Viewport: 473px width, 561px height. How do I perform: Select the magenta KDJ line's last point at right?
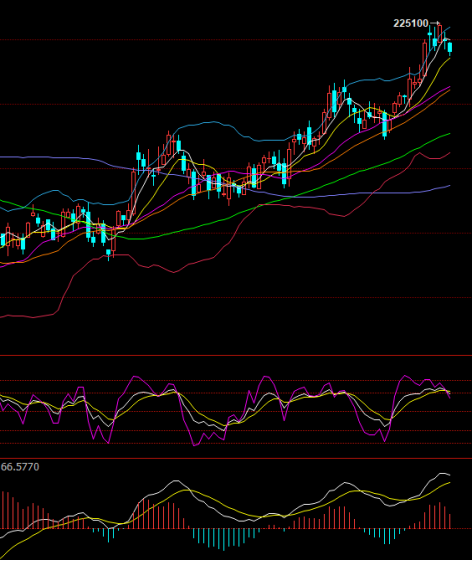click(x=450, y=397)
